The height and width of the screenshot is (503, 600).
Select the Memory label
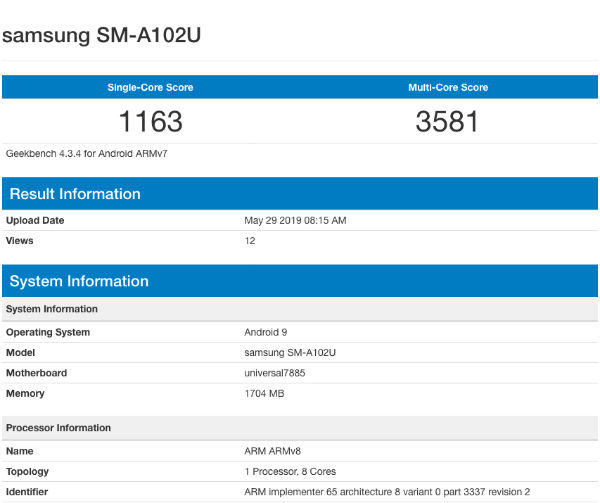25,394
